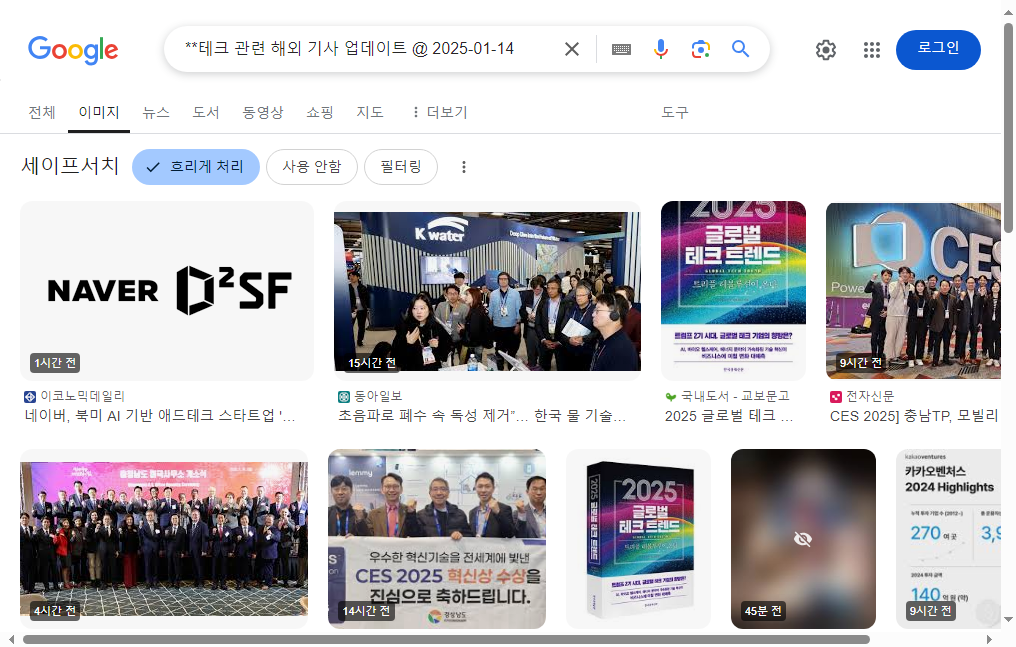The image size is (1016, 647).
Task: Start voice search with the microphone icon
Action: 660,49
